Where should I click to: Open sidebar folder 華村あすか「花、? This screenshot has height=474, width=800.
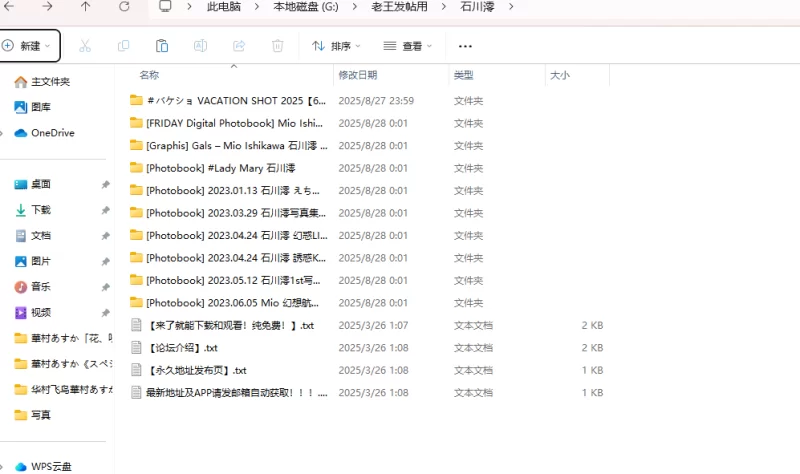click(63, 338)
